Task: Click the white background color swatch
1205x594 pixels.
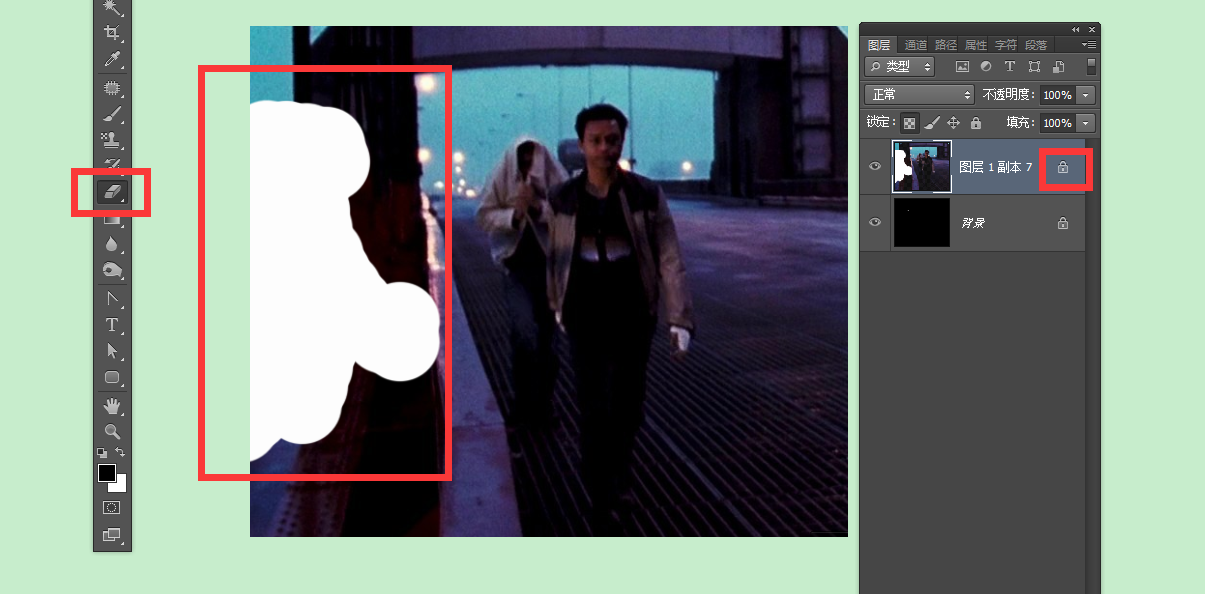Action: (121, 486)
